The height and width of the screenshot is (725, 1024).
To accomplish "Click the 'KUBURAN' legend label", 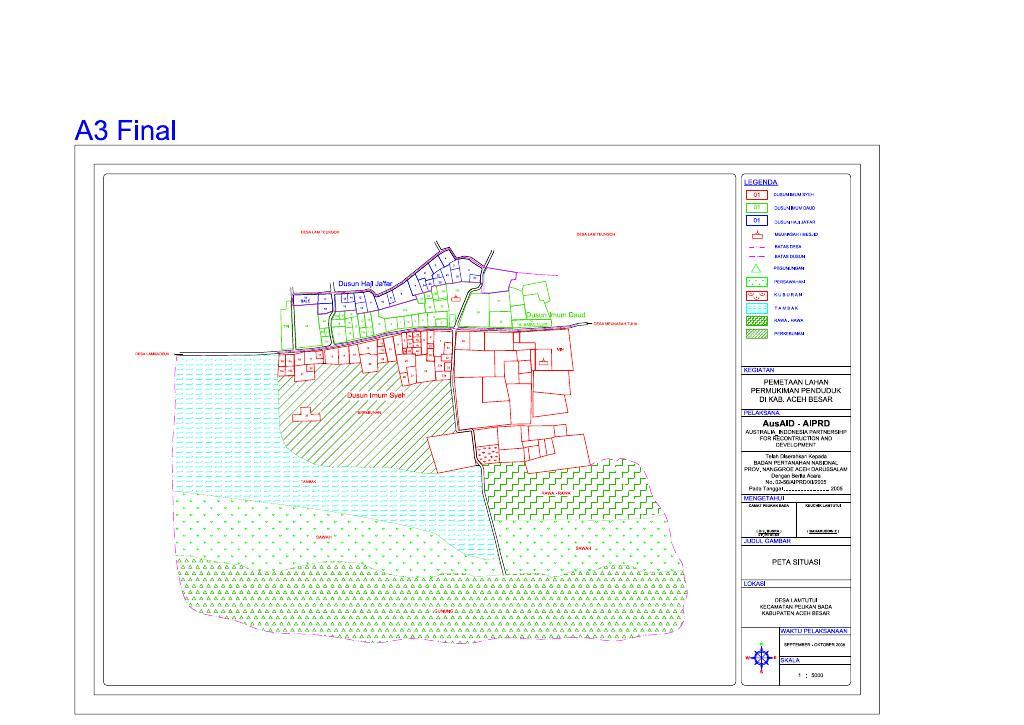I will tap(788, 295).
